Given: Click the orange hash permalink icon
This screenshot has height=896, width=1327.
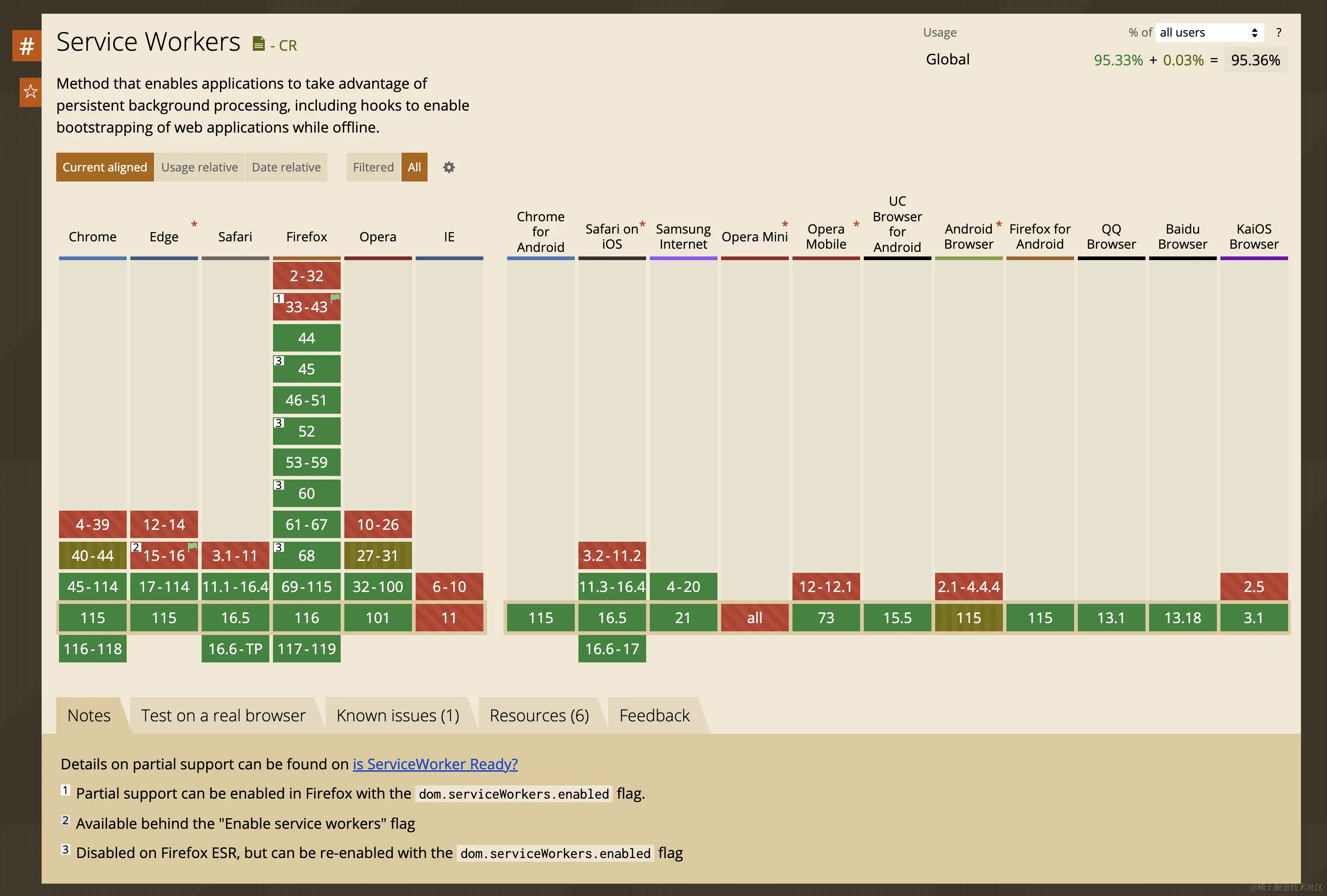Looking at the screenshot, I should [x=27, y=46].
